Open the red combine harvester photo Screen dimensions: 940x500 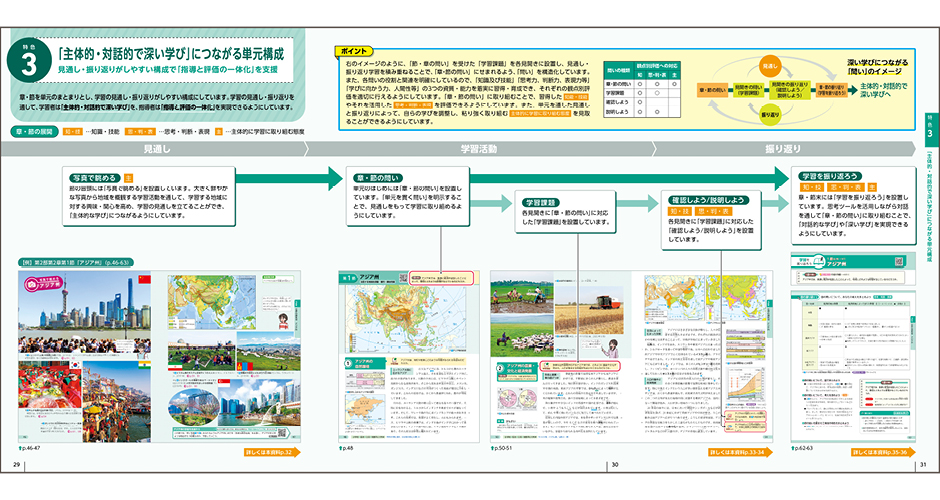pos(588,309)
